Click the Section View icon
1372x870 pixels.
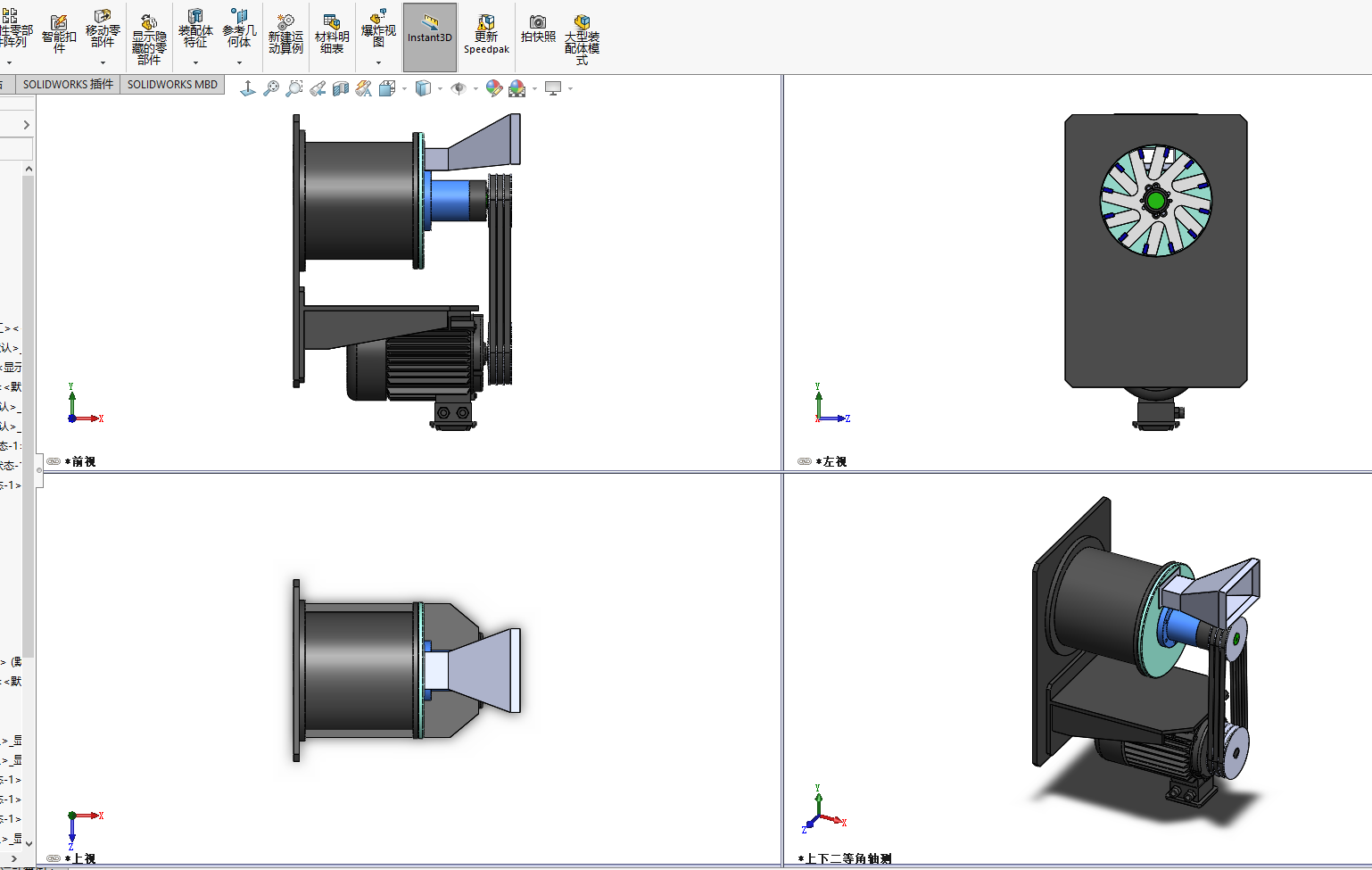click(x=341, y=88)
